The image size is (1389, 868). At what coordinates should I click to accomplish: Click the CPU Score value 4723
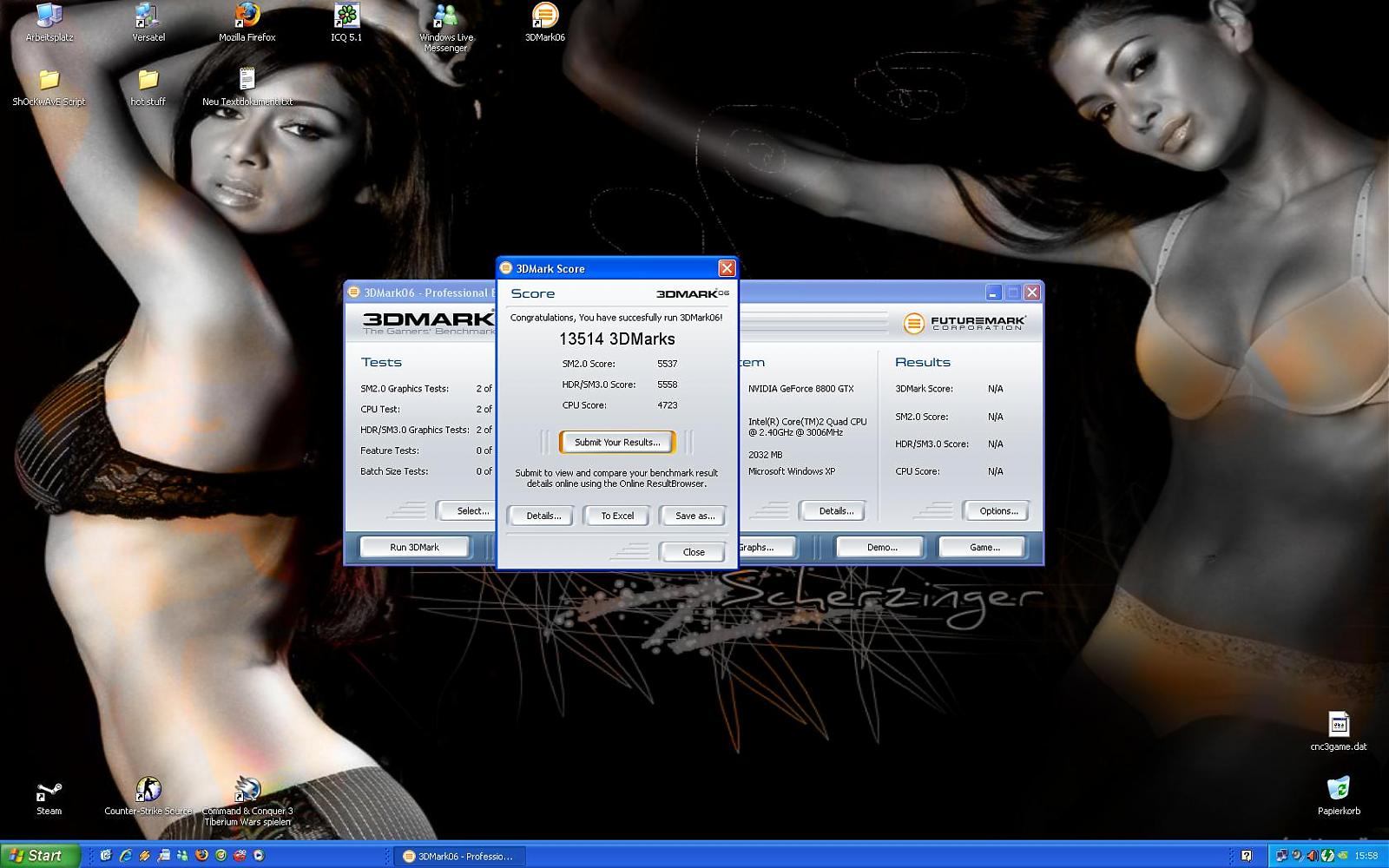[667, 405]
